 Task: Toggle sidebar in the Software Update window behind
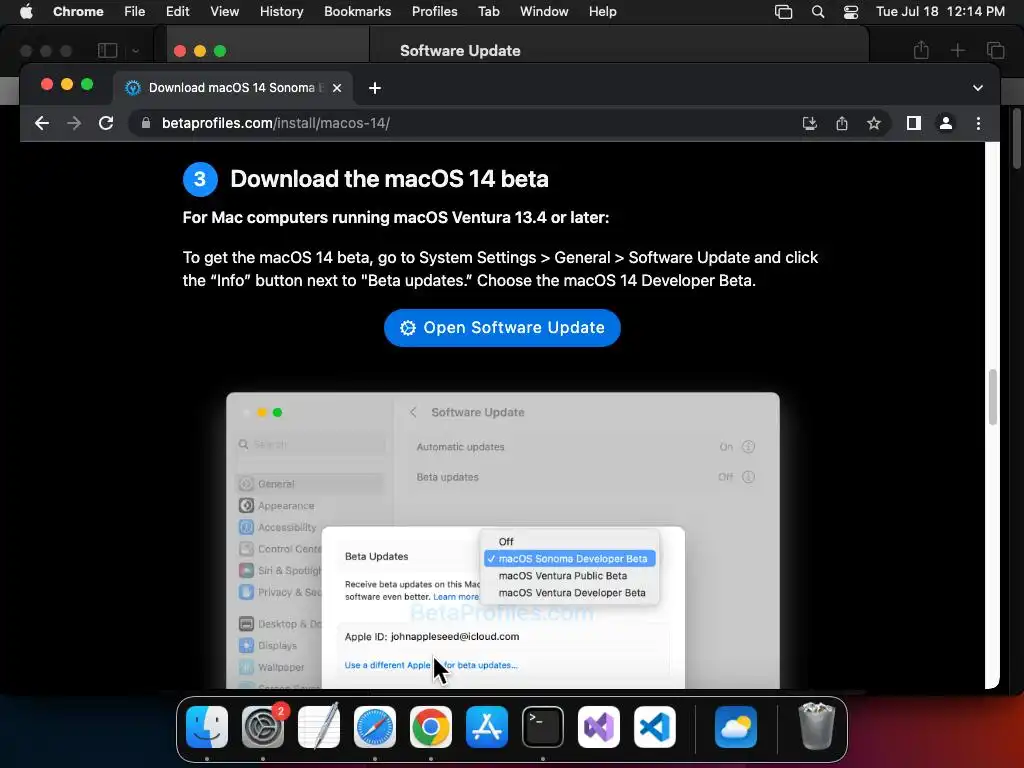[x=108, y=50]
